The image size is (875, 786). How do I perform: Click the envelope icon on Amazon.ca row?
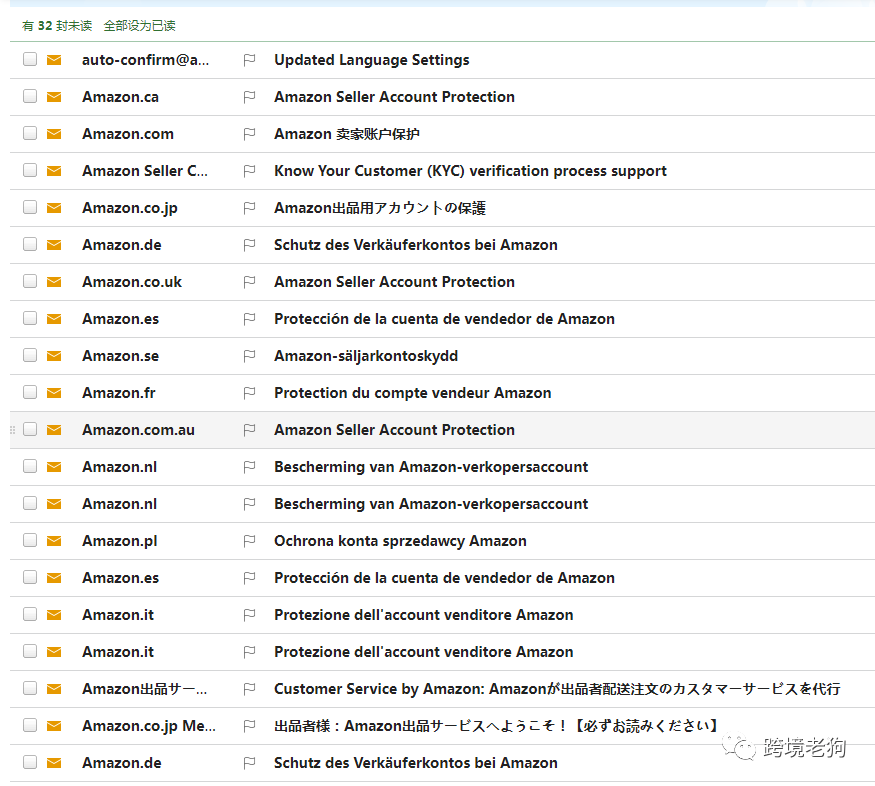[x=54, y=97]
